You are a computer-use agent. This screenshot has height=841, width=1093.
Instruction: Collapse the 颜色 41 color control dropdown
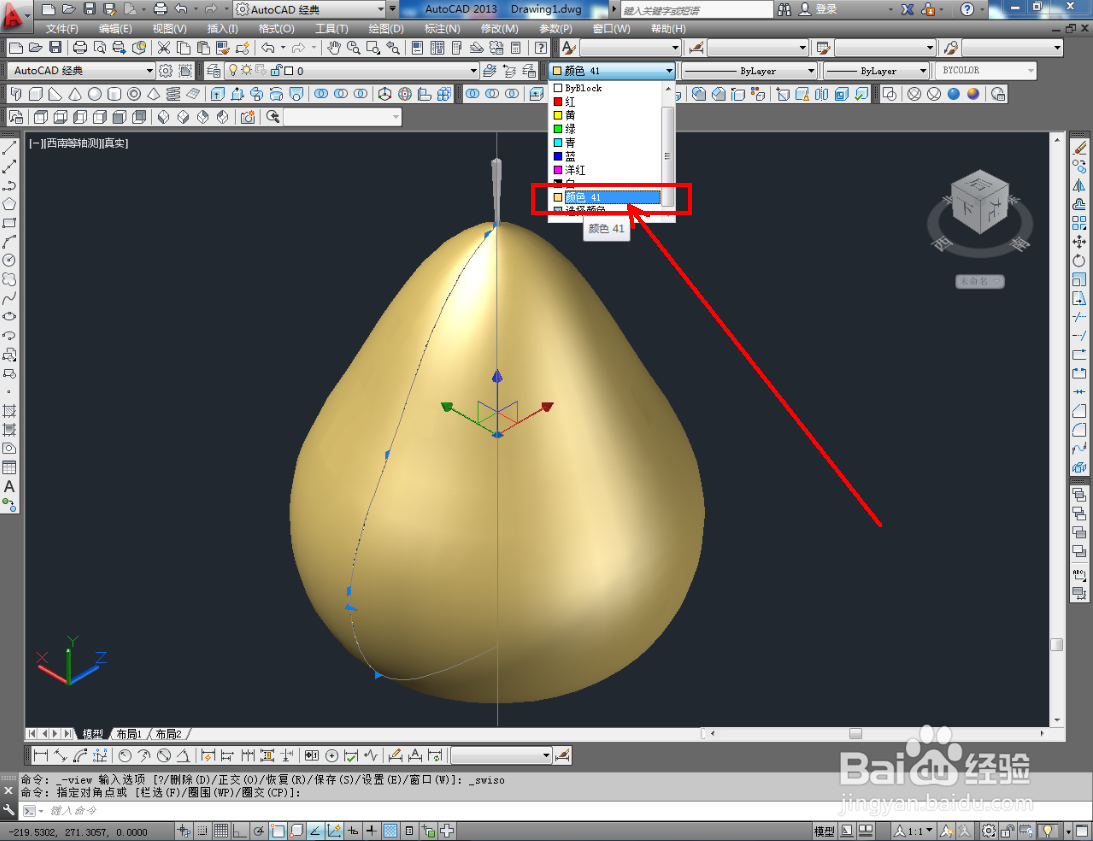click(669, 70)
